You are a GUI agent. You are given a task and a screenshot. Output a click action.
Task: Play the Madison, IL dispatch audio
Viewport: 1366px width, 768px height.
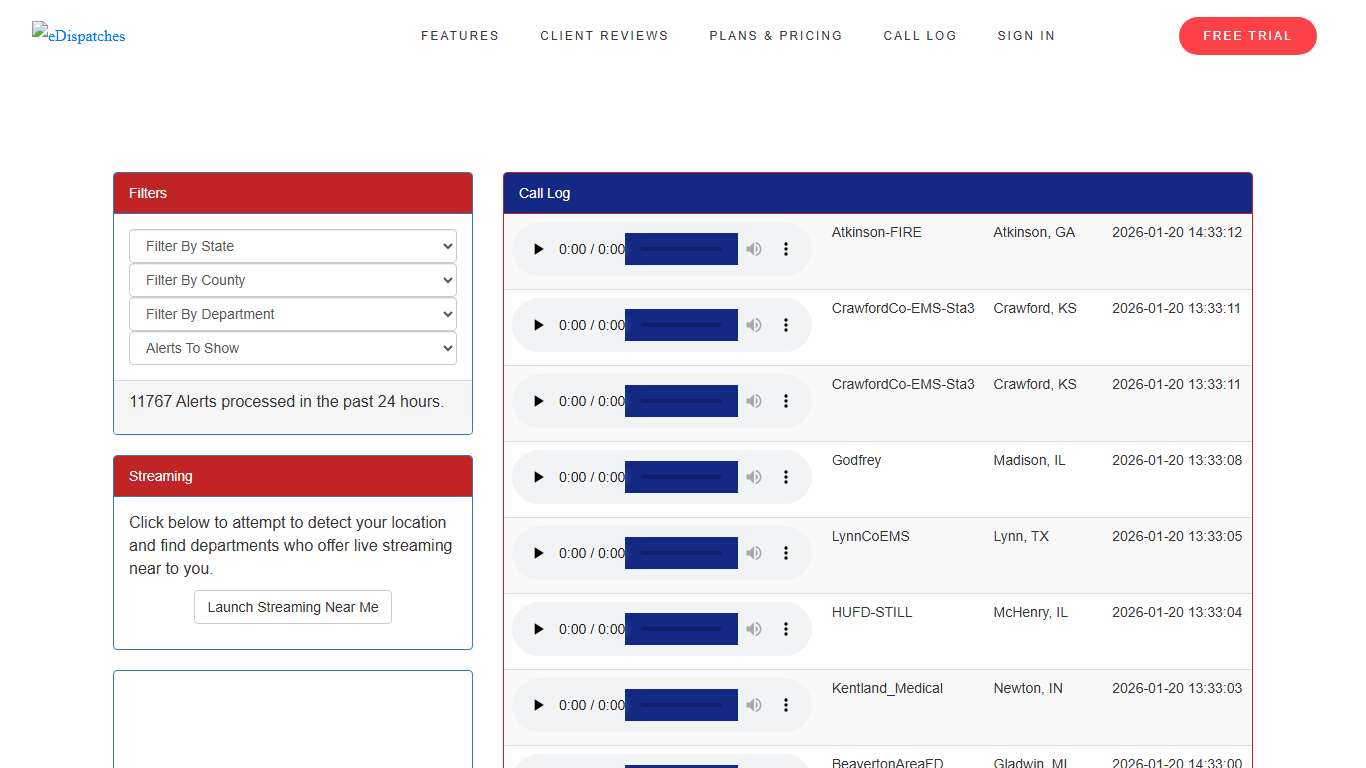tap(538, 477)
